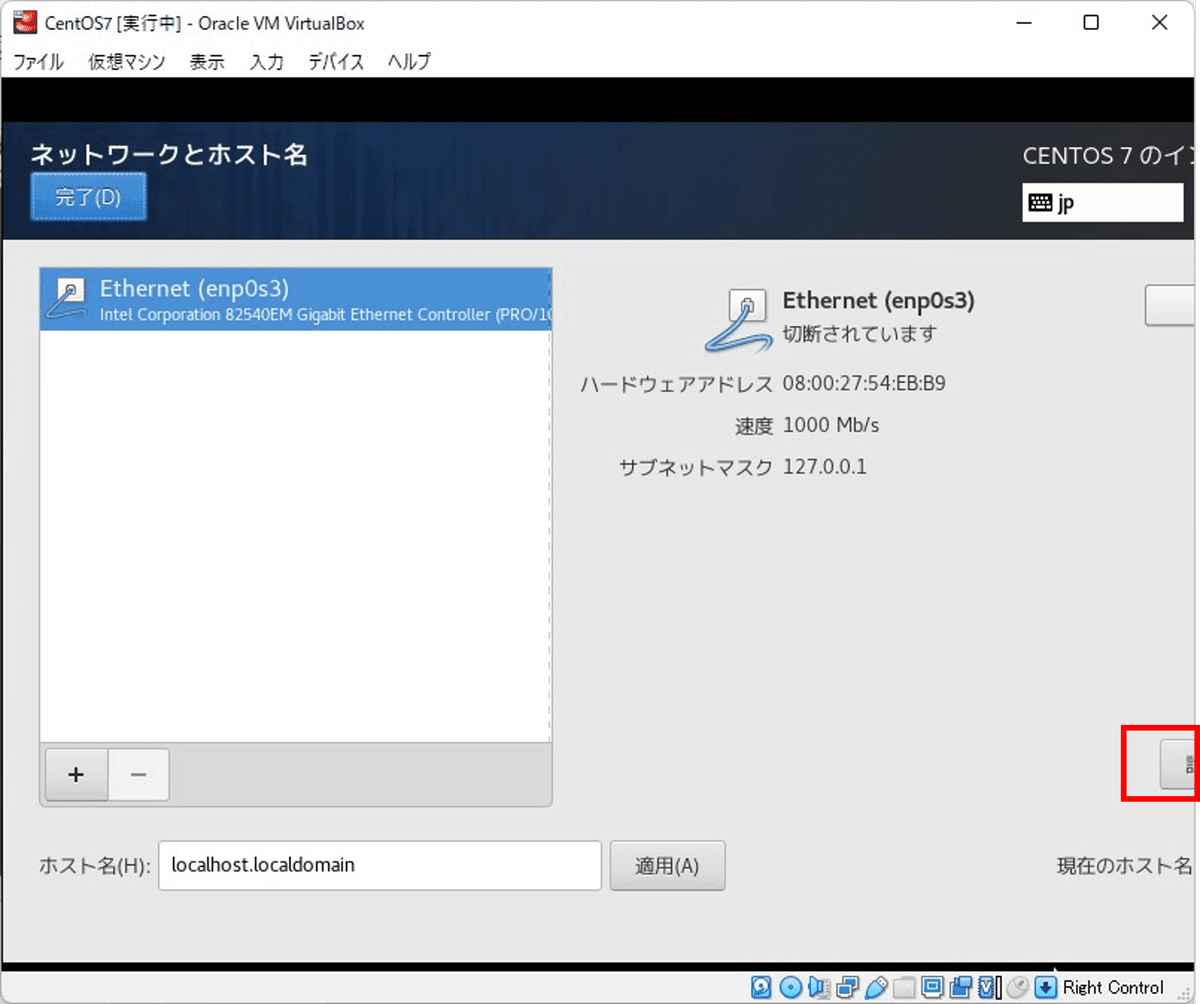Open the 仮想マシン menu
1200x1004 pixels.
(x=127, y=62)
